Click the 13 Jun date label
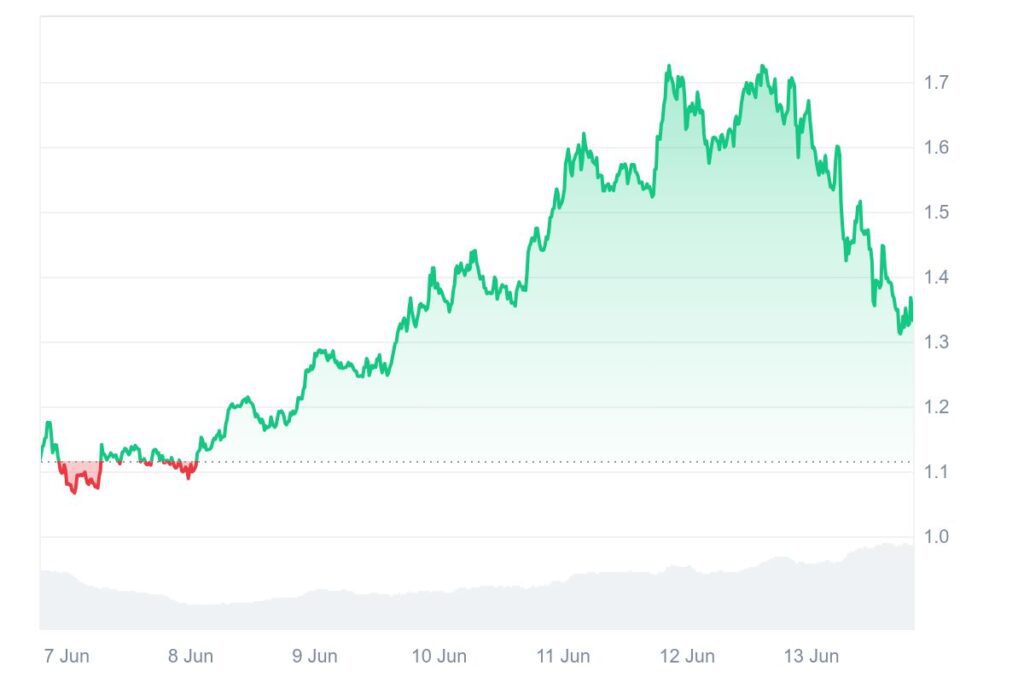Screen dimensions: 1024x683 click(812, 656)
